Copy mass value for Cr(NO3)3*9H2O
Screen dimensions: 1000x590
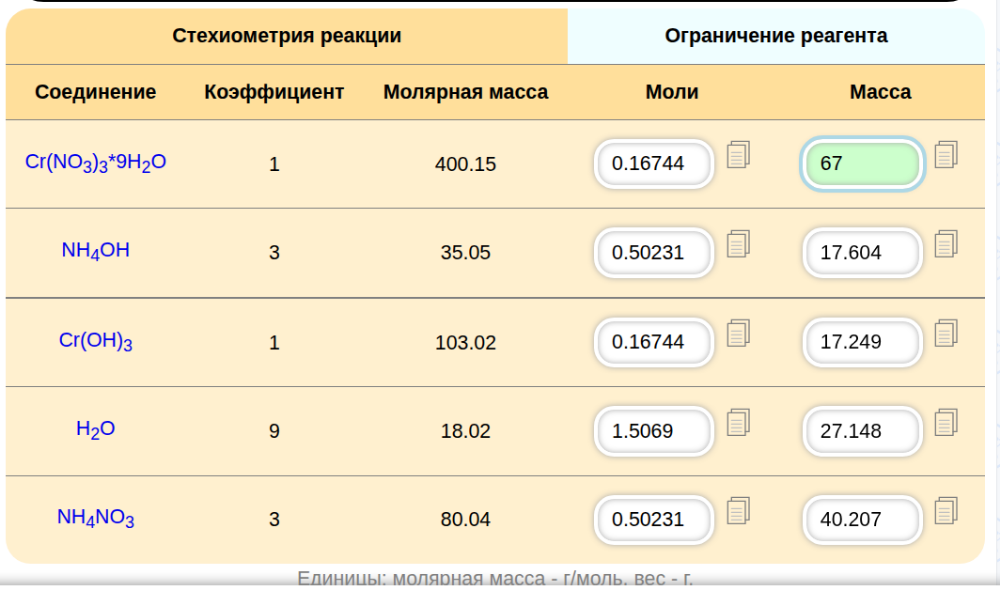(946, 154)
